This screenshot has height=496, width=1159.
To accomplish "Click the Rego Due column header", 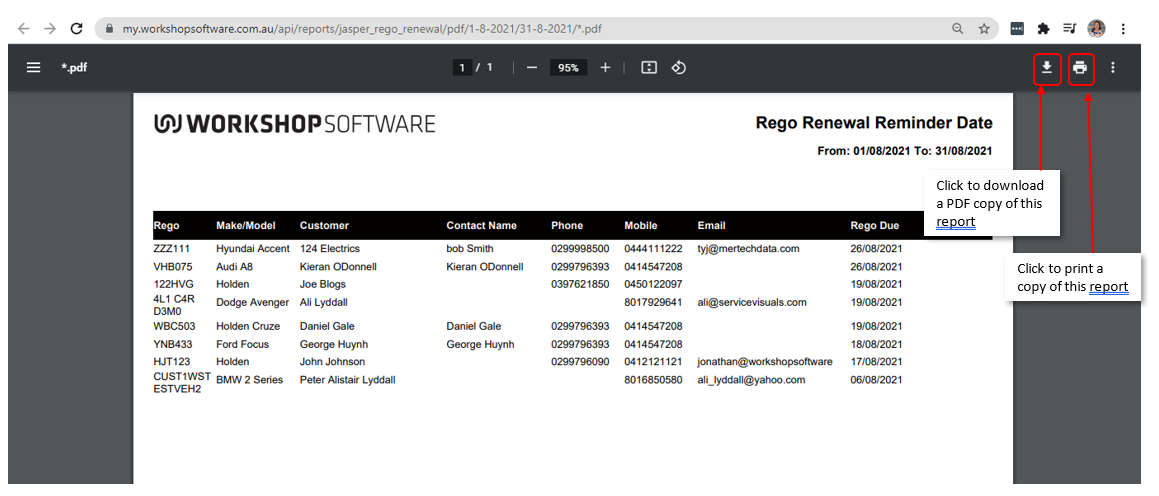I will pos(874,225).
